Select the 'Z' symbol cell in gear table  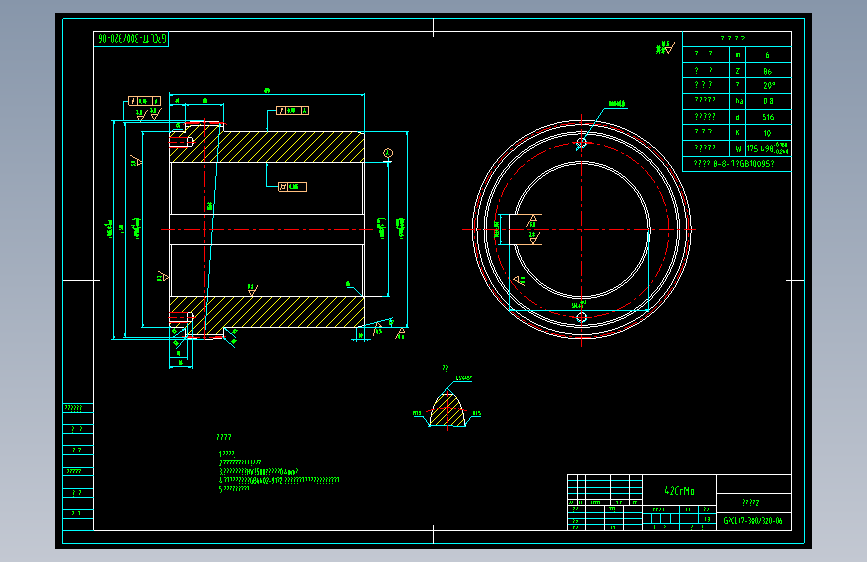(x=738, y=71)
